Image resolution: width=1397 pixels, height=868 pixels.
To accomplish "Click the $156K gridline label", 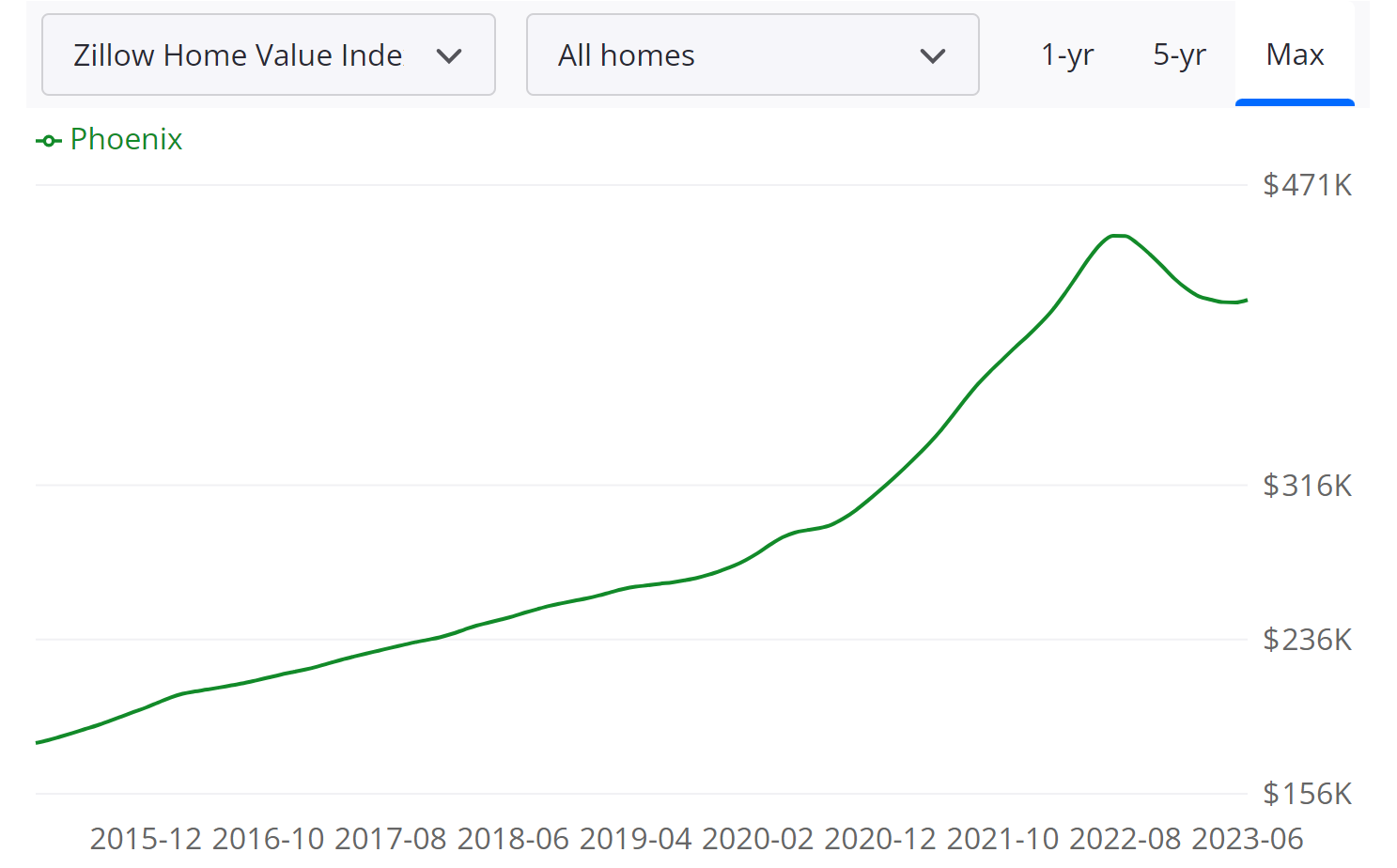I will (x=1306, y=794).
